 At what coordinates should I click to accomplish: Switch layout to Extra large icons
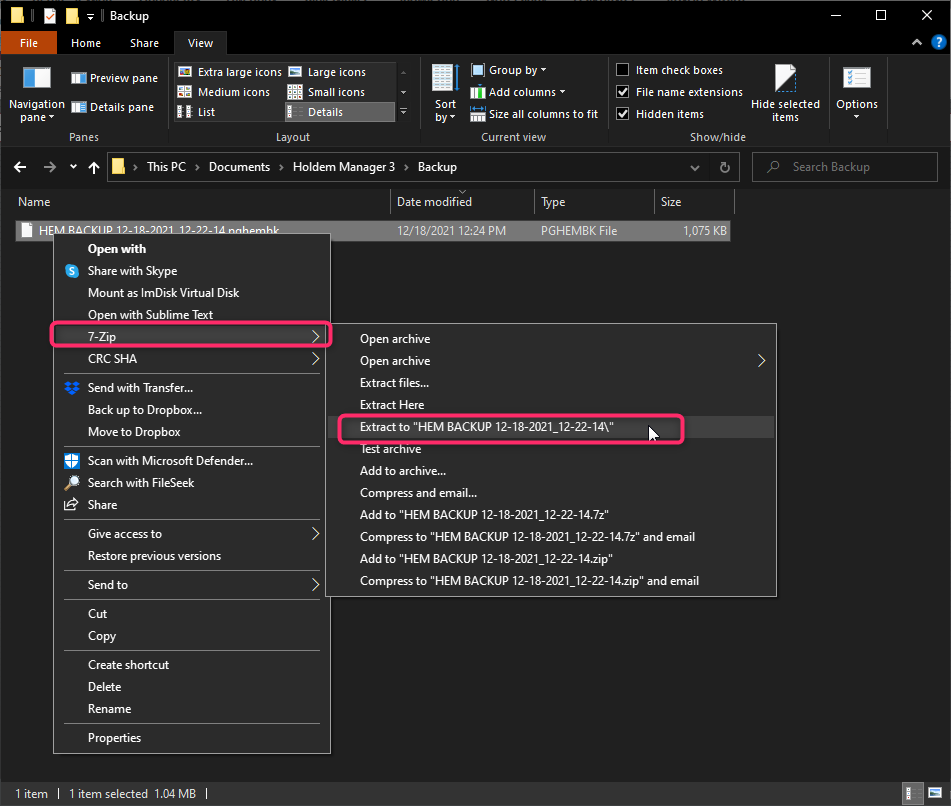click(230, 72)
